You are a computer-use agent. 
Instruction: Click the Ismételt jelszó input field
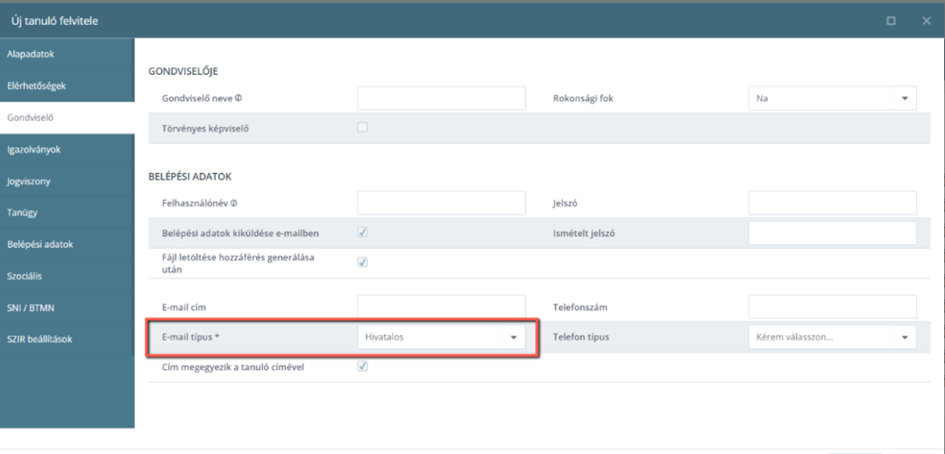(832, 233)
